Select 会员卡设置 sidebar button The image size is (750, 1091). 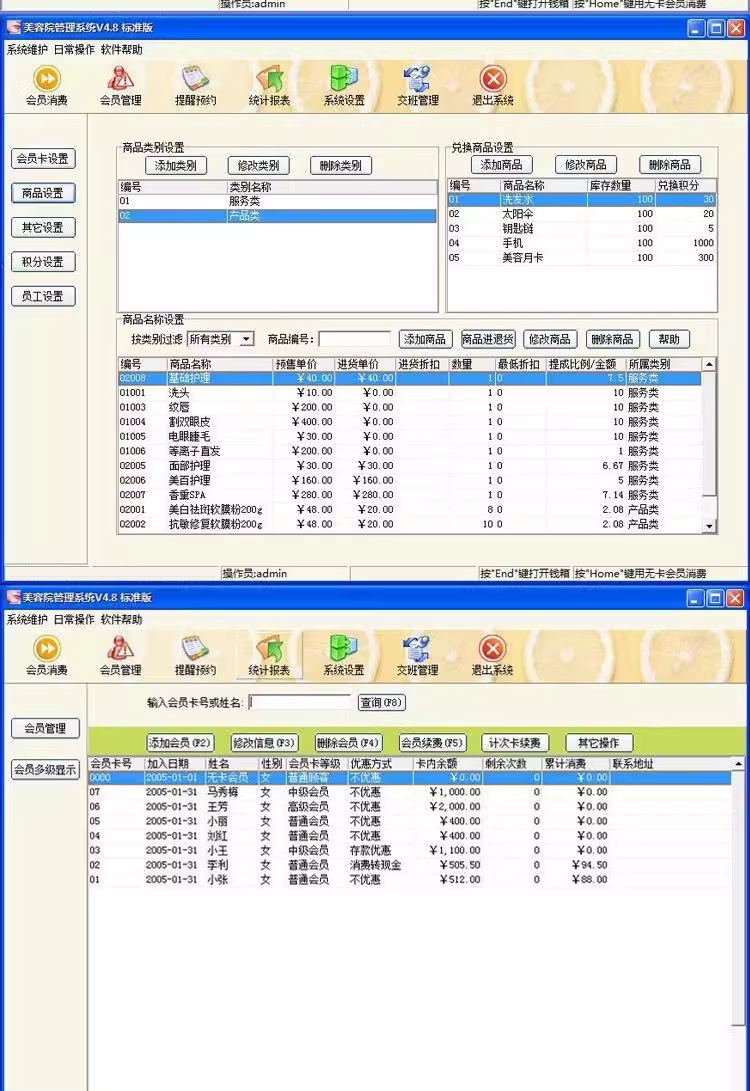[x=43, y=159]
